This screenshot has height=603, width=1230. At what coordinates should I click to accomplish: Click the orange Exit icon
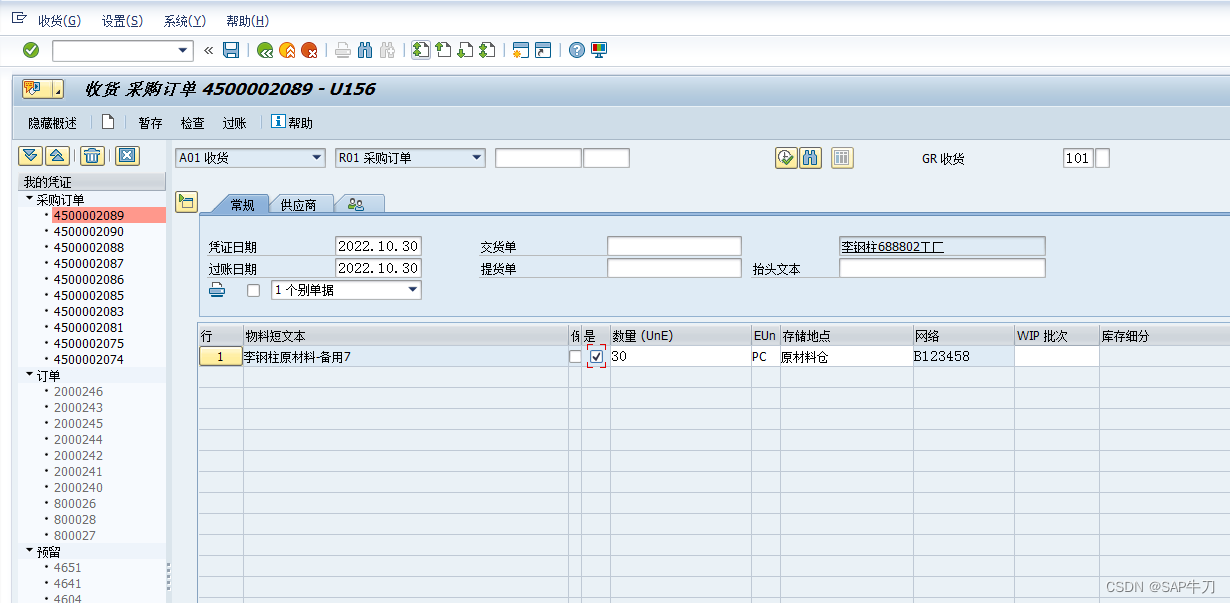point(287,50)
